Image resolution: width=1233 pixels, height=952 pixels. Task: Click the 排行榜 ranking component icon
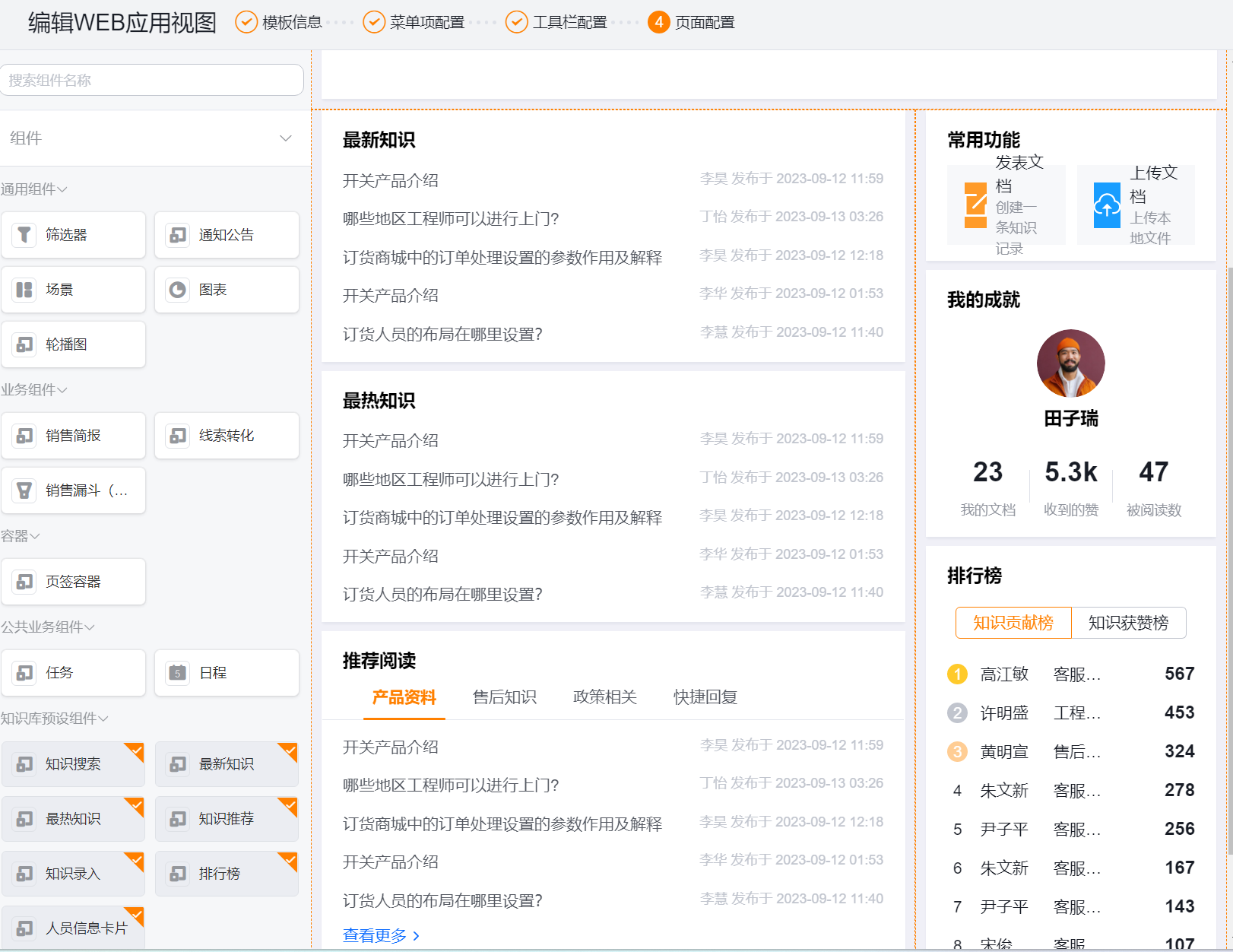(x=177, y=873)
